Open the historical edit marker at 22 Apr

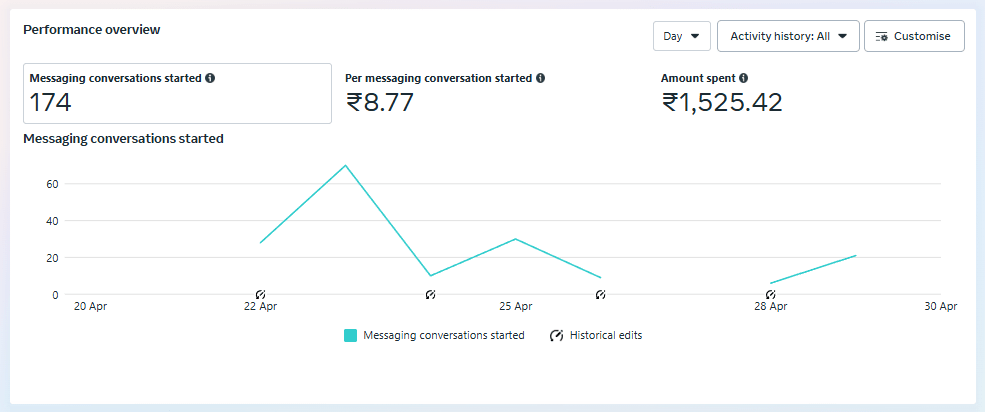[x=260, y=295]
